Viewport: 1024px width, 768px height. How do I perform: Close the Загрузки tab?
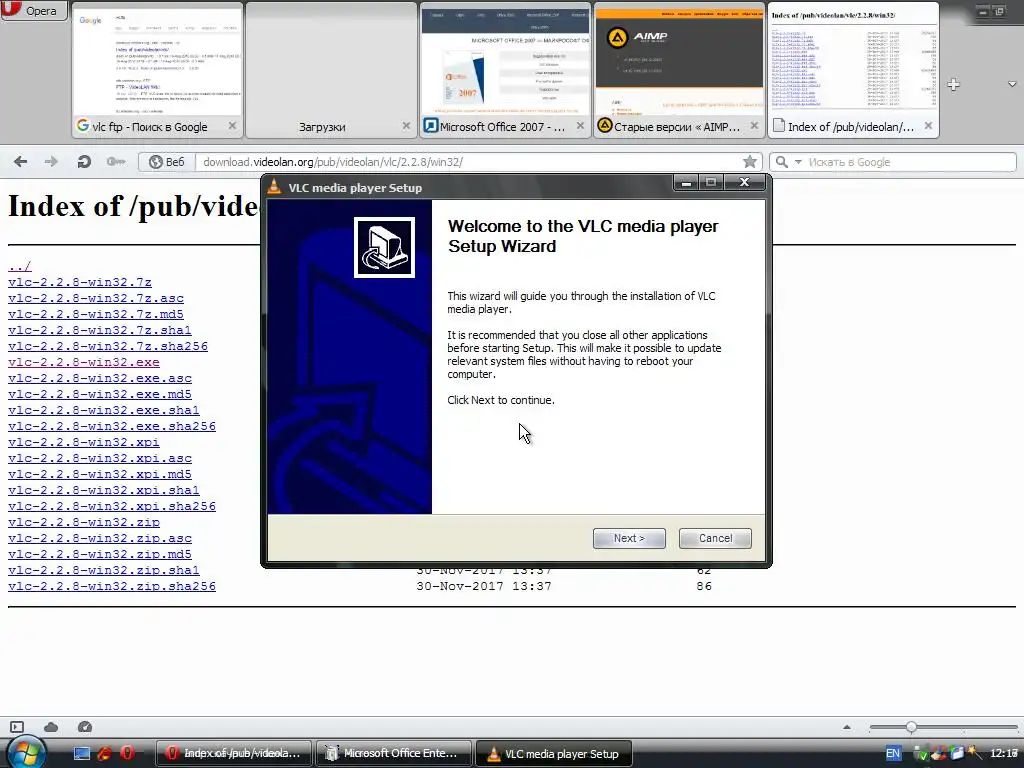click(x=406, y=126)
